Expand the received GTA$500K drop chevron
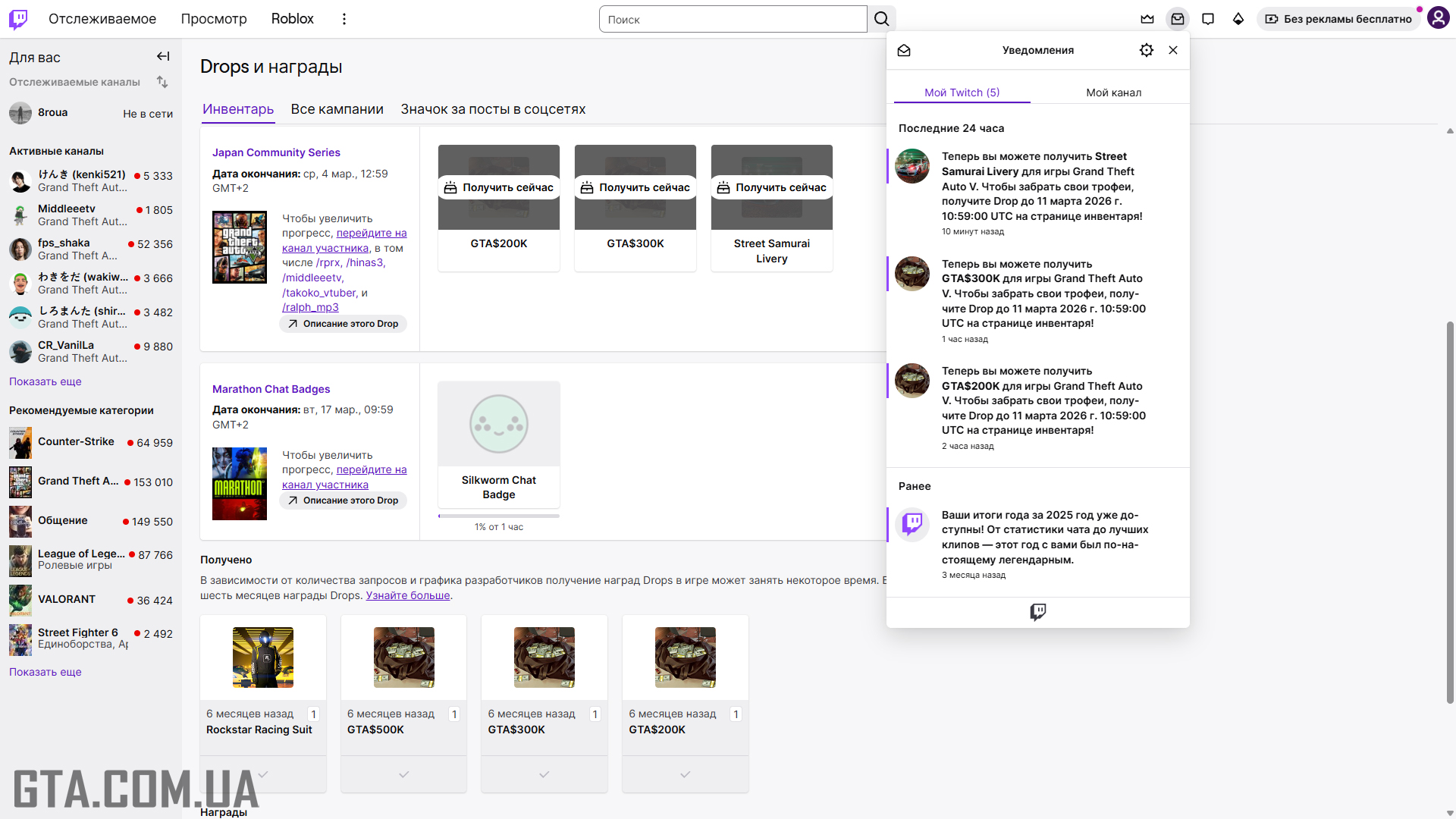 [x=403, y=774]
